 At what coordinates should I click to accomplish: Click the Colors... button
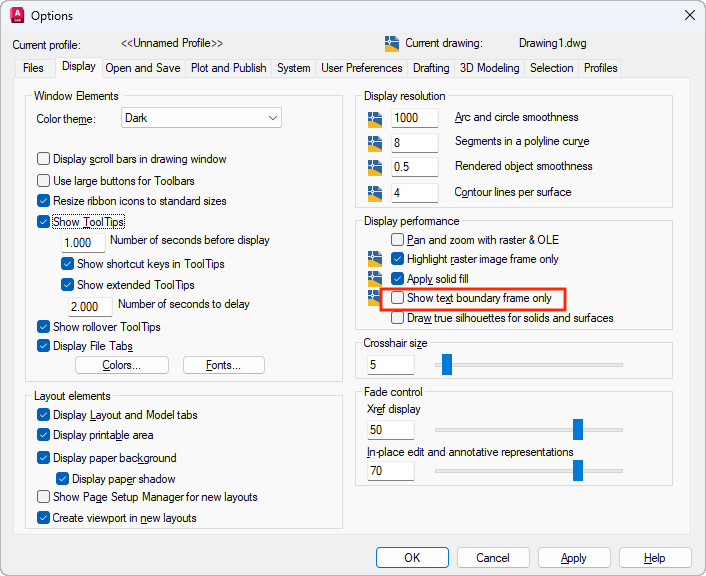click(x=122, y=365)
